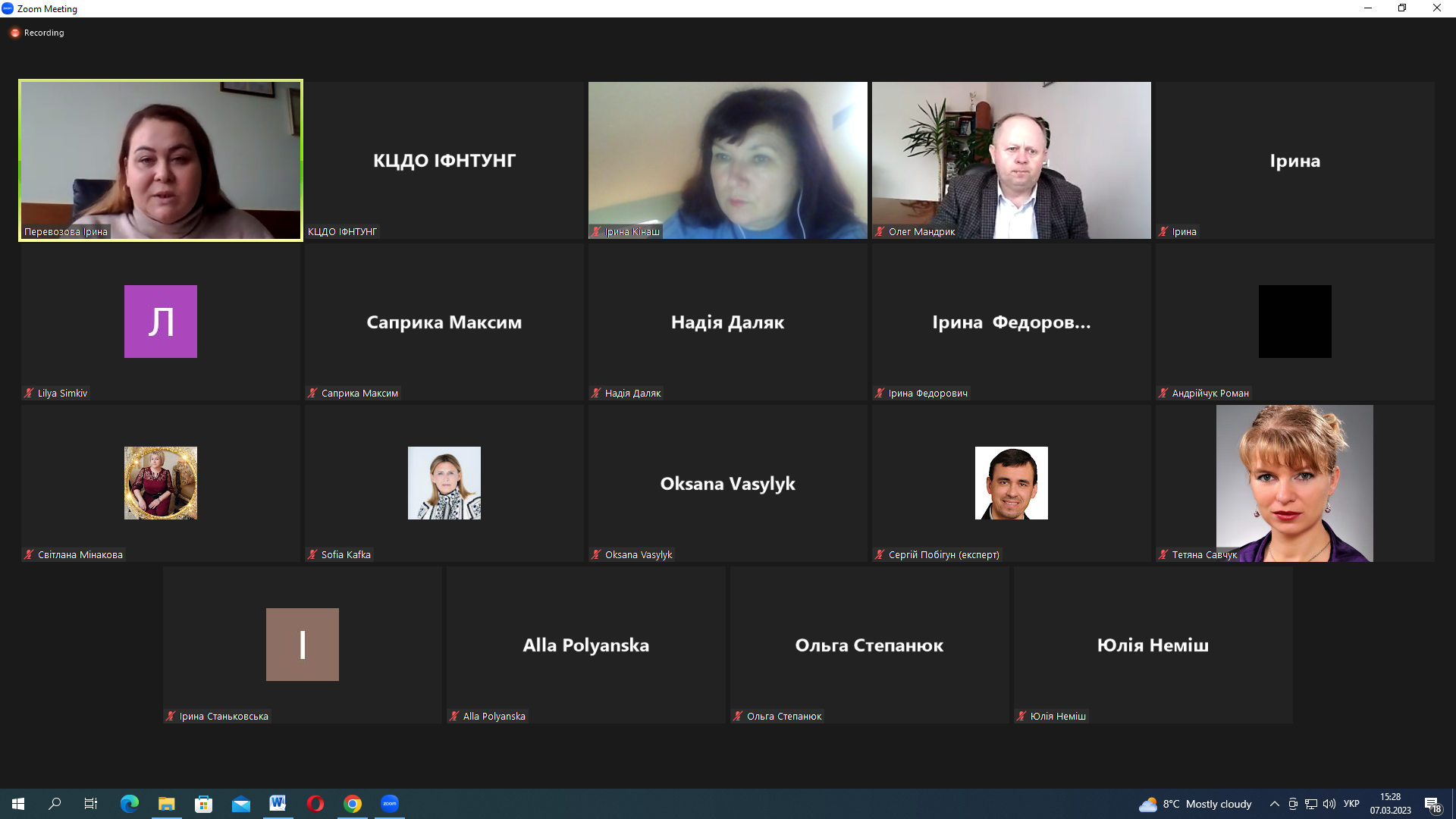Click the large Alla Polyanska name text
The width and height of the screenshot is (1456, 819).
pos(586,645)
